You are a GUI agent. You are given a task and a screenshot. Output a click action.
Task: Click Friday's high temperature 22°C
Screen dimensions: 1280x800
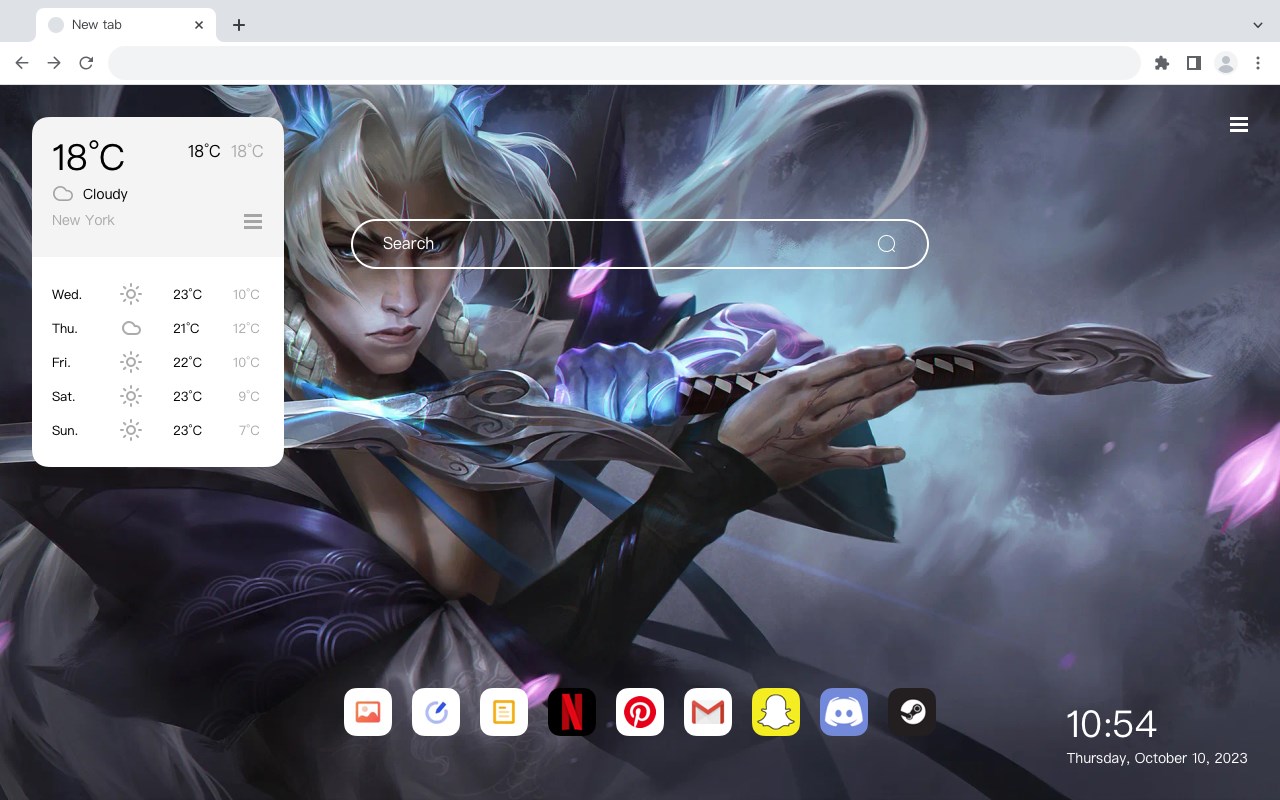click(x=187, y=362)
